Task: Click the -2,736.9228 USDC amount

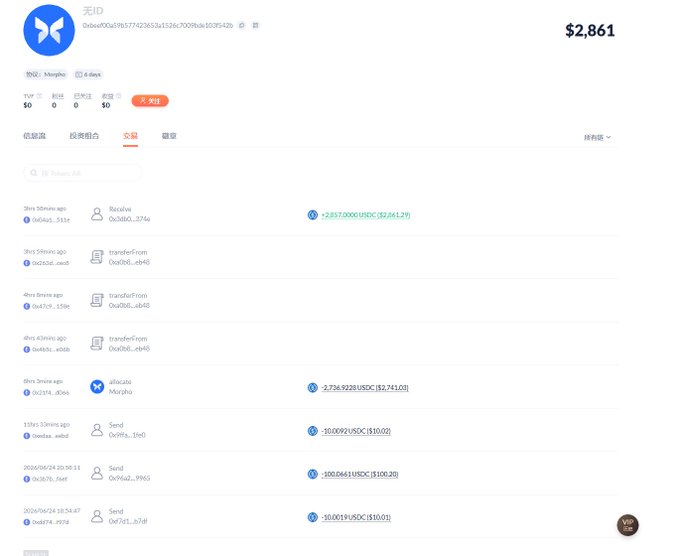Action: click(365, 387)
